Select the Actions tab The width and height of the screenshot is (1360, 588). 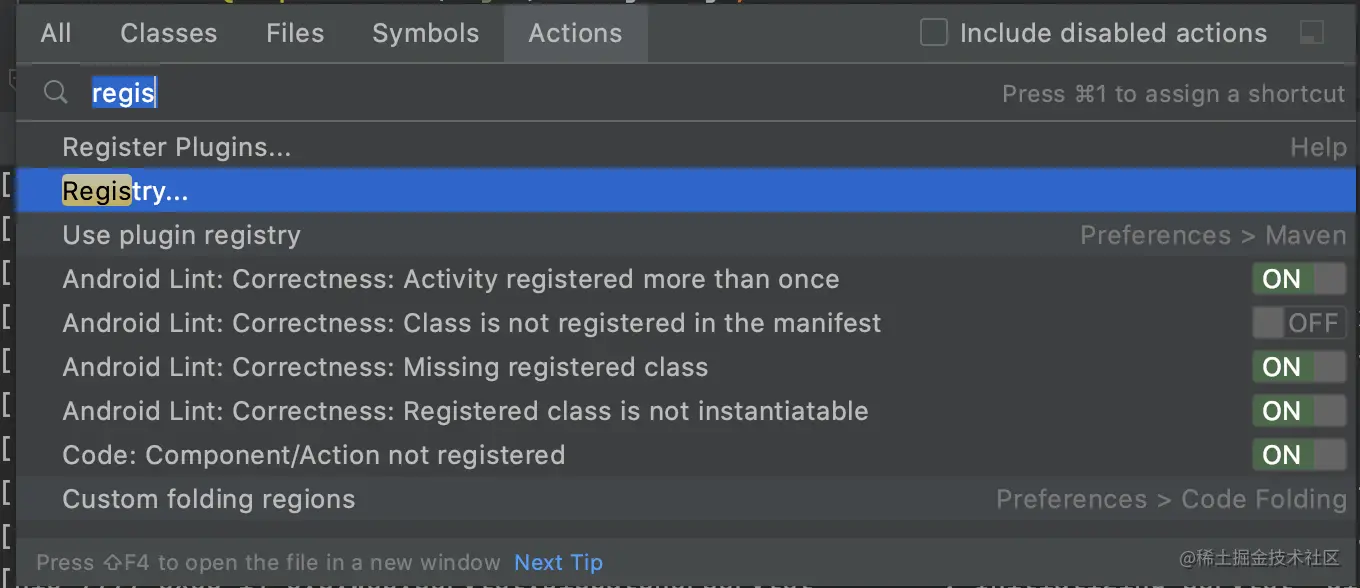click(x=575, y=33)
